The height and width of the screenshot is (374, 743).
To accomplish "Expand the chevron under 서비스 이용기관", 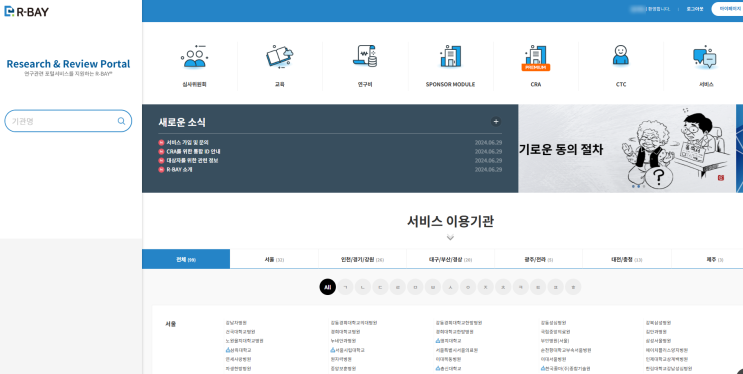I will (450, 237).
